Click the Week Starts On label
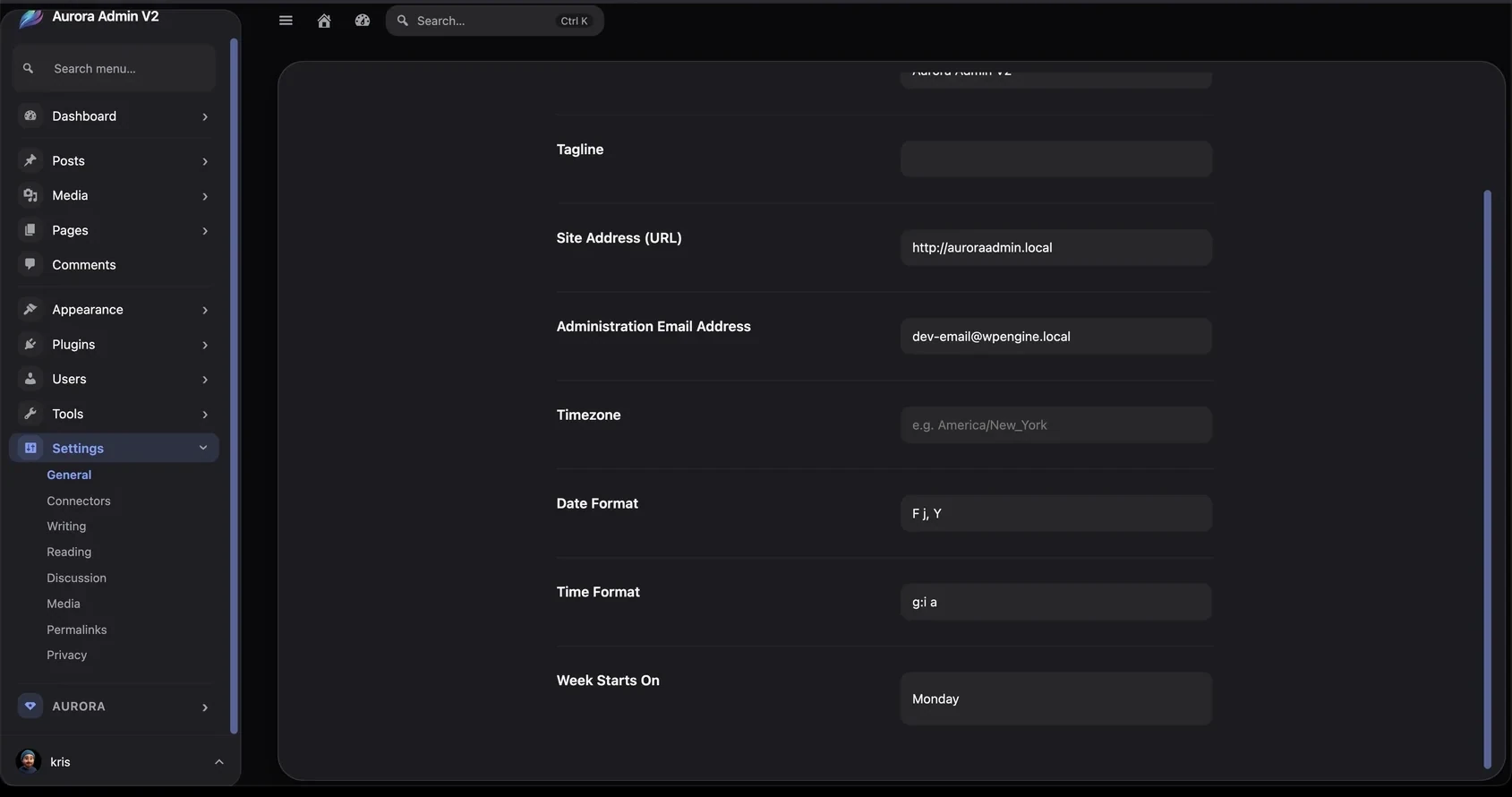The width and height of the screenshot is (1512, 797). click(x=608, y=681)
